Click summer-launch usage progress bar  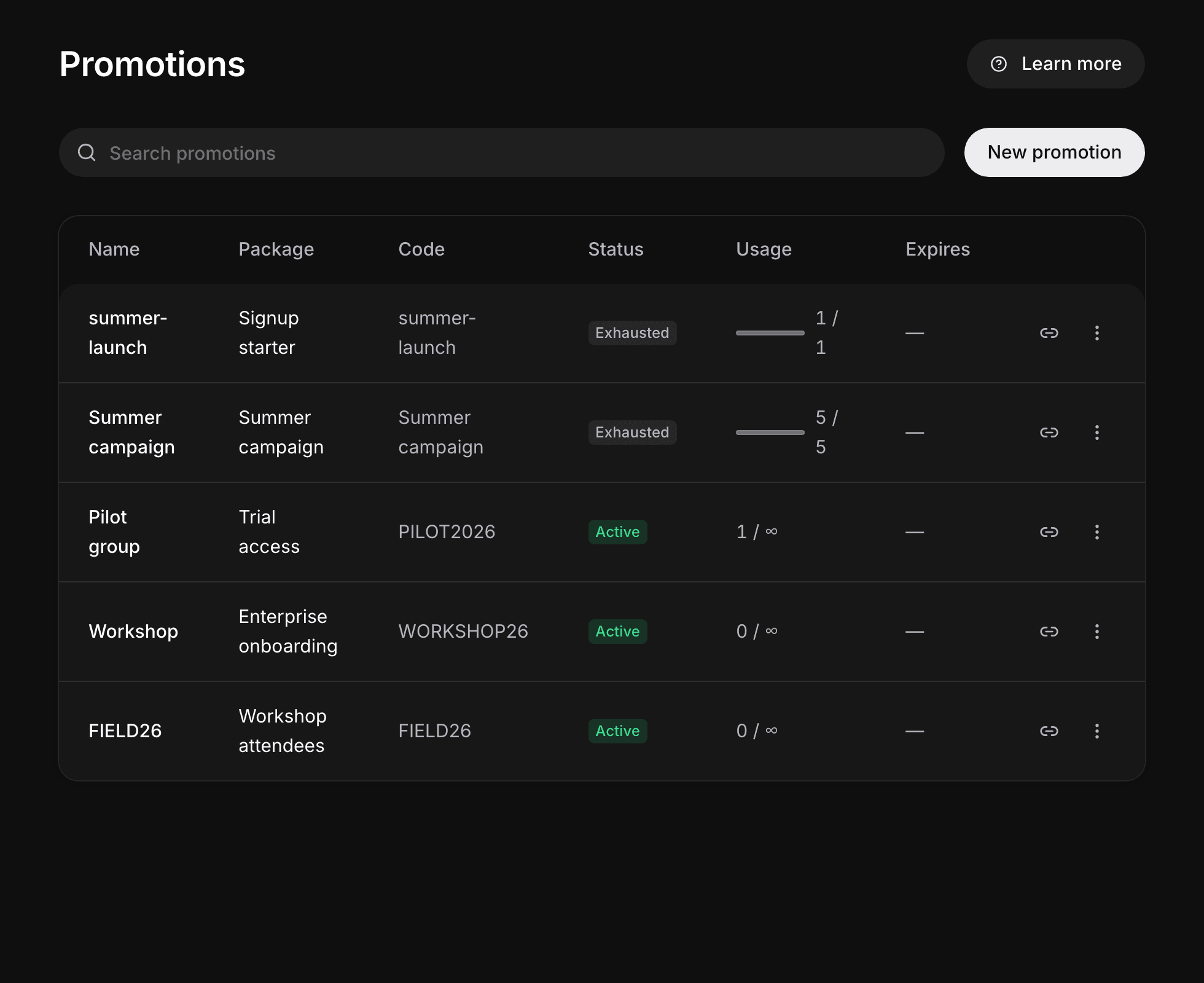pos(770,333)
